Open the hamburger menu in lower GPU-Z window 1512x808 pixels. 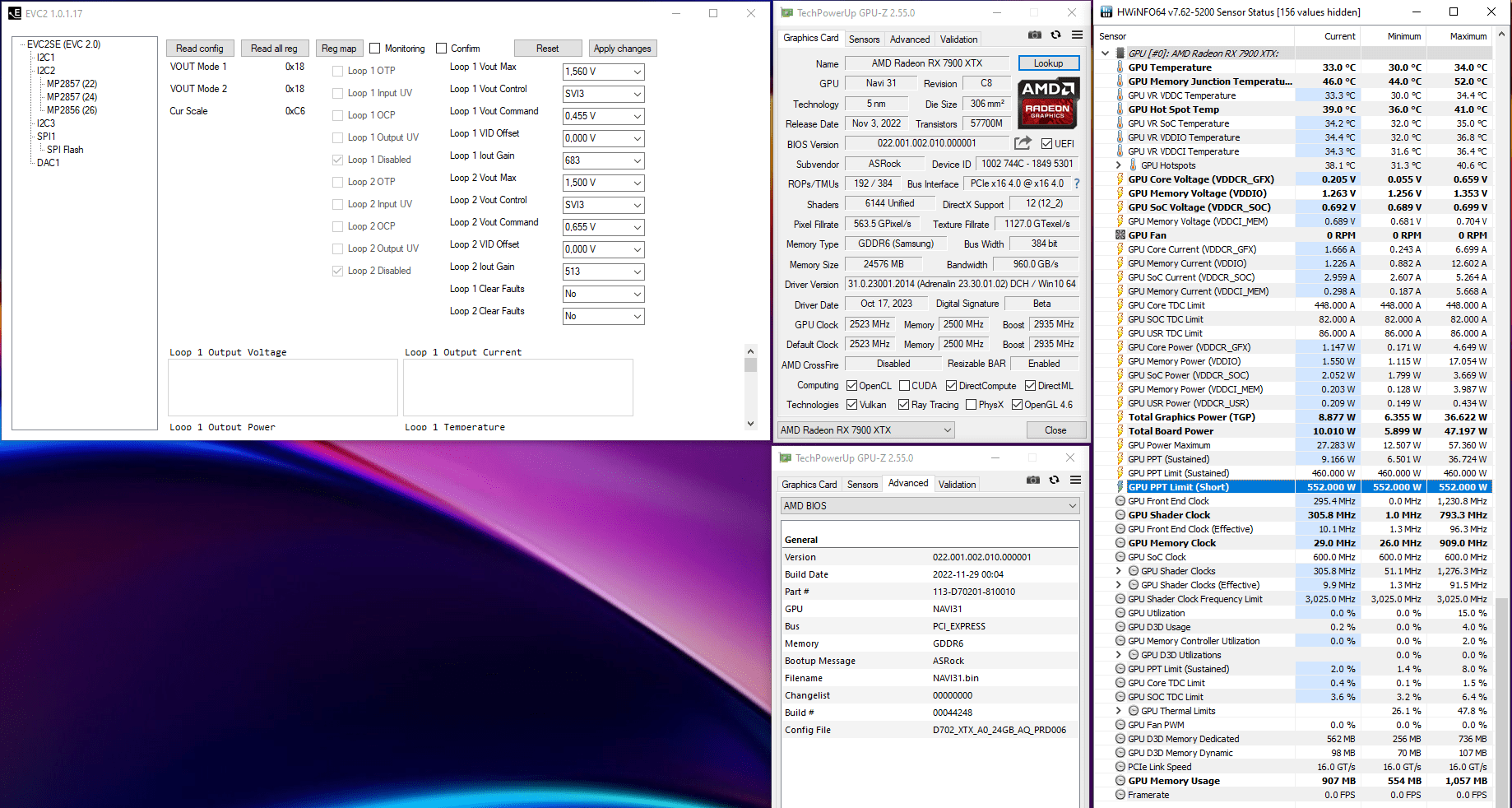click(1075, 480)
